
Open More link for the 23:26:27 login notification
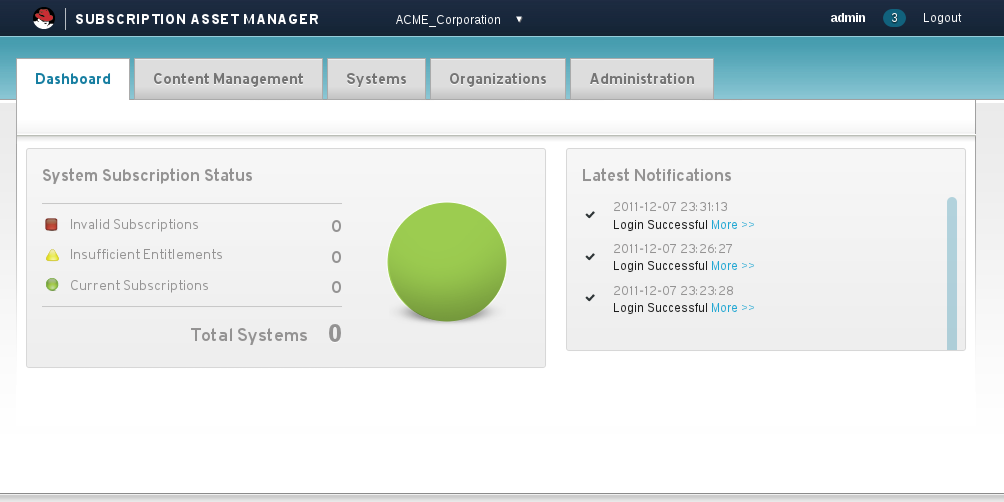[x=733, y=266]
